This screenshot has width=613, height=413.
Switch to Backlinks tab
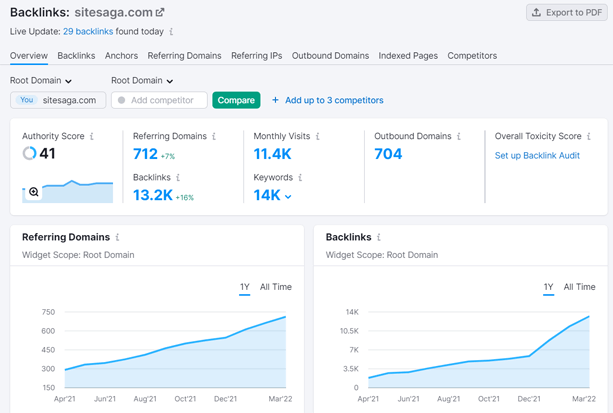(x=76, y=56)
